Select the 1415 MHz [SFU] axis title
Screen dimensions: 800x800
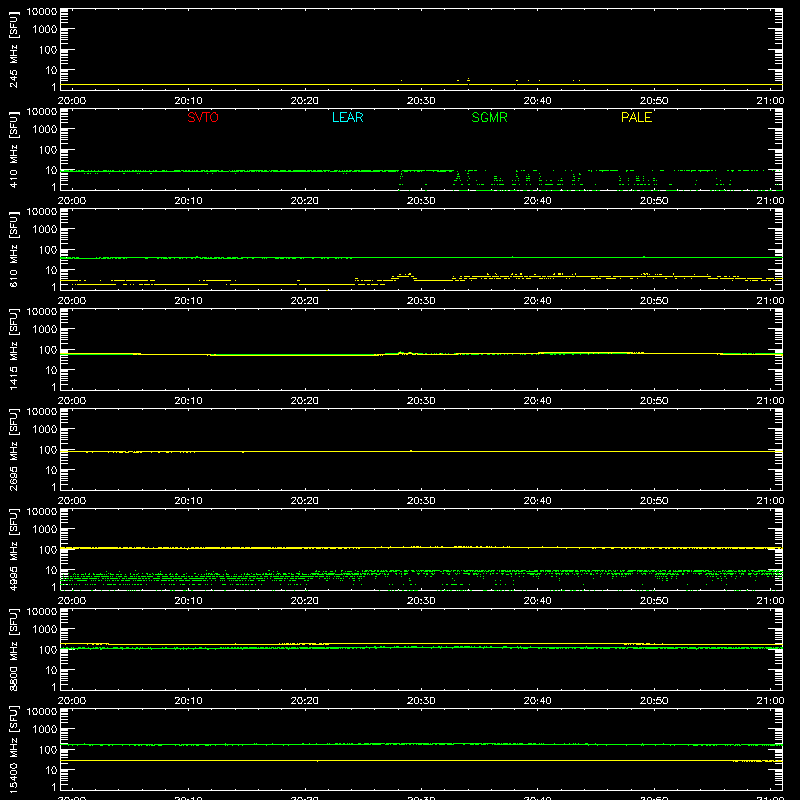[14, 349]
